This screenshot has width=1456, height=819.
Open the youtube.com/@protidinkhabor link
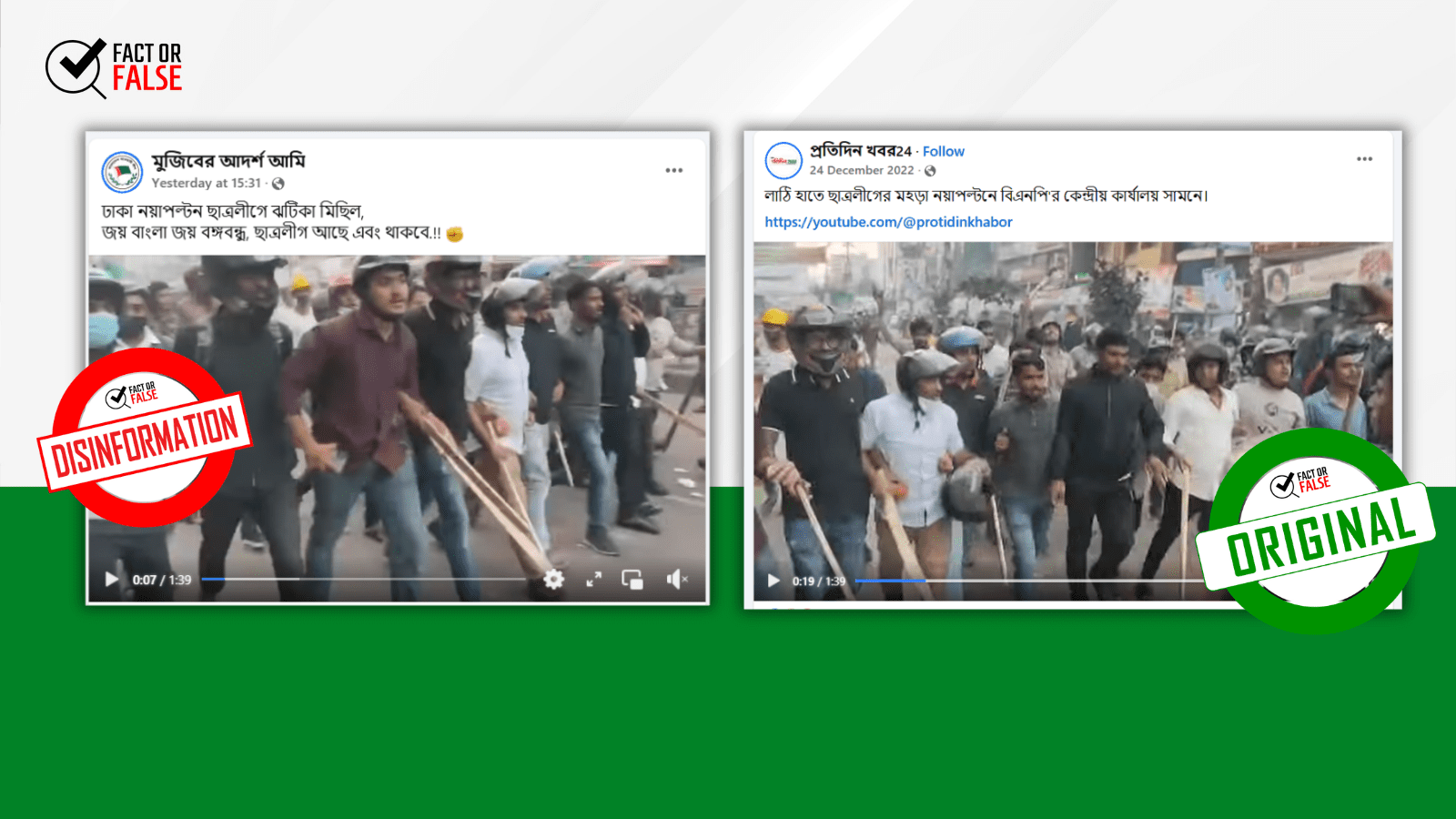click(888, 222)
